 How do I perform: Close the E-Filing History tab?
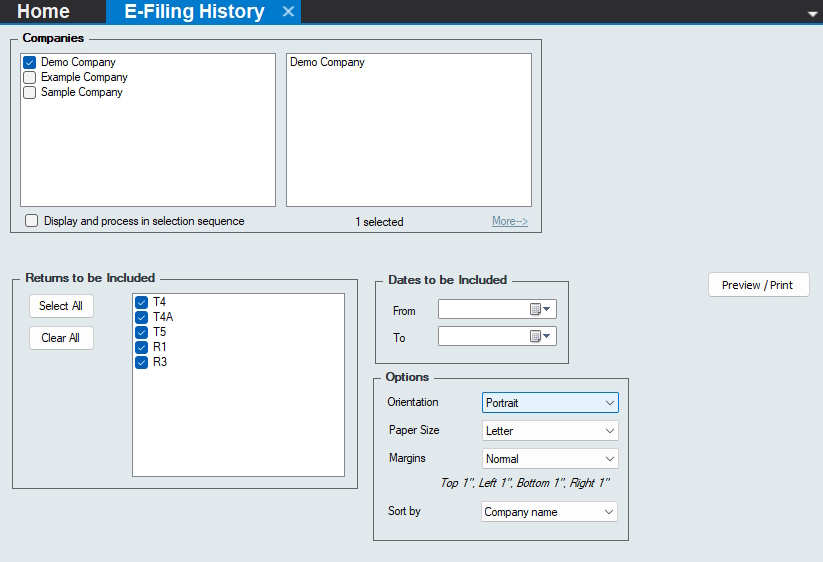pos(288,12)
